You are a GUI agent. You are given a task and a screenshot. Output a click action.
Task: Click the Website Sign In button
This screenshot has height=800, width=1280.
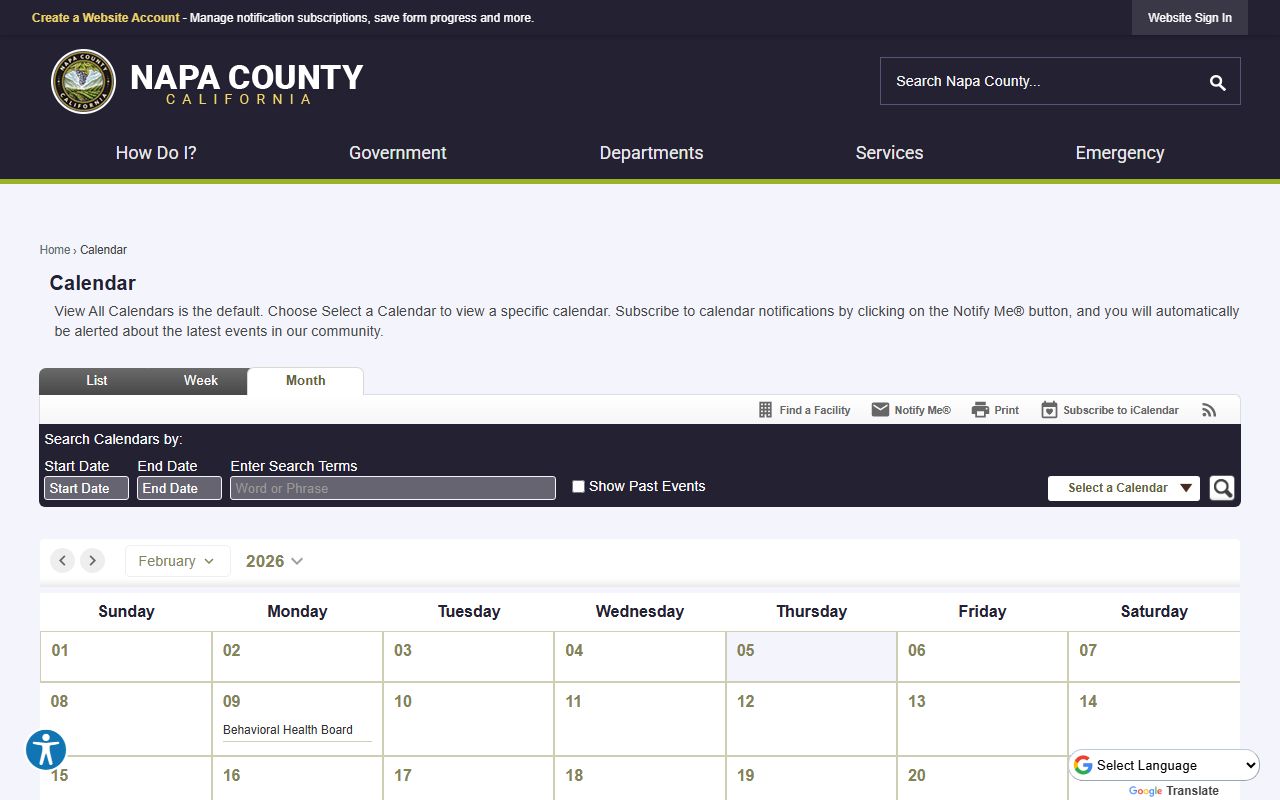[1190, 18]
